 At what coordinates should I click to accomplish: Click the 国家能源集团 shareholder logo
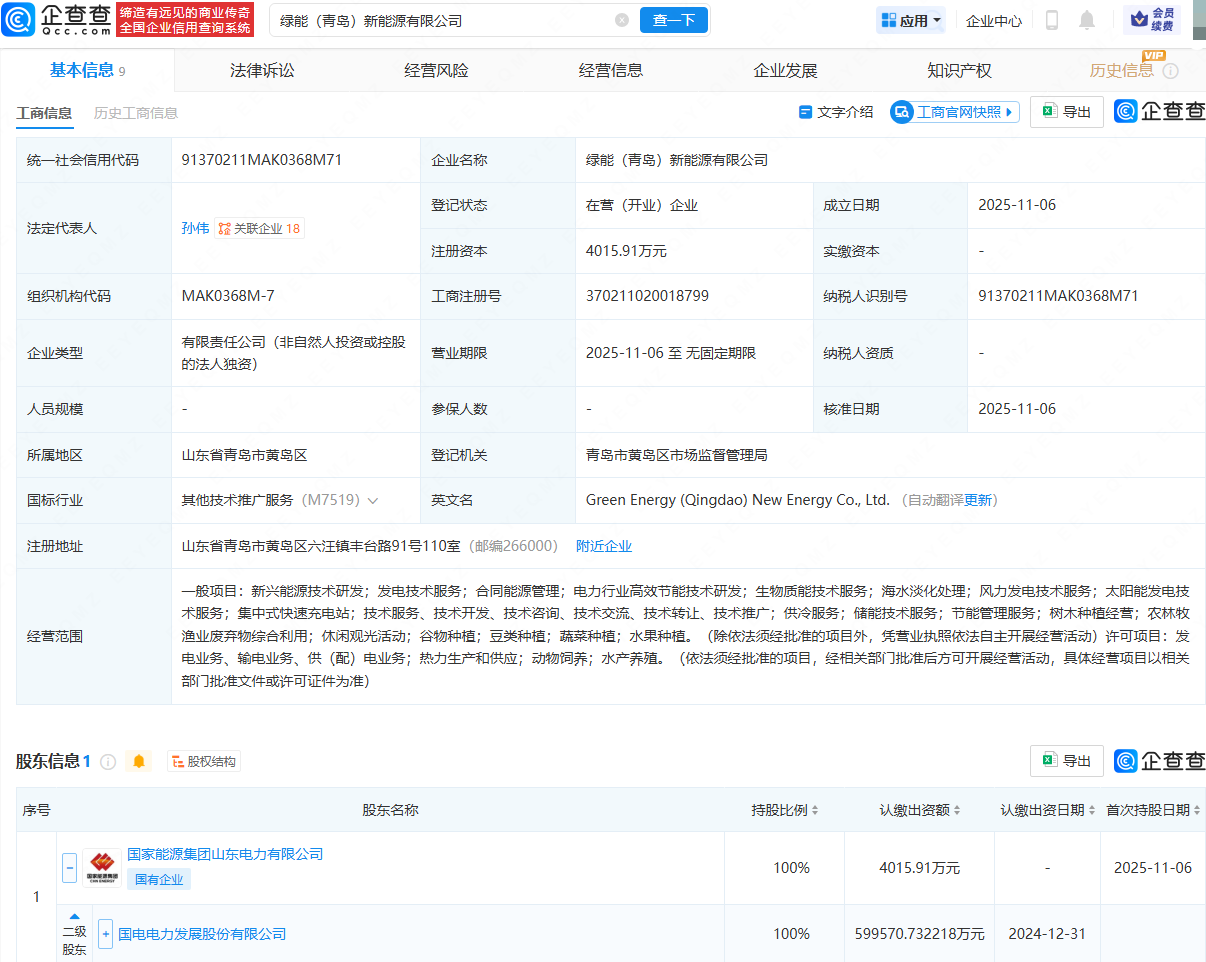point(102,867)
